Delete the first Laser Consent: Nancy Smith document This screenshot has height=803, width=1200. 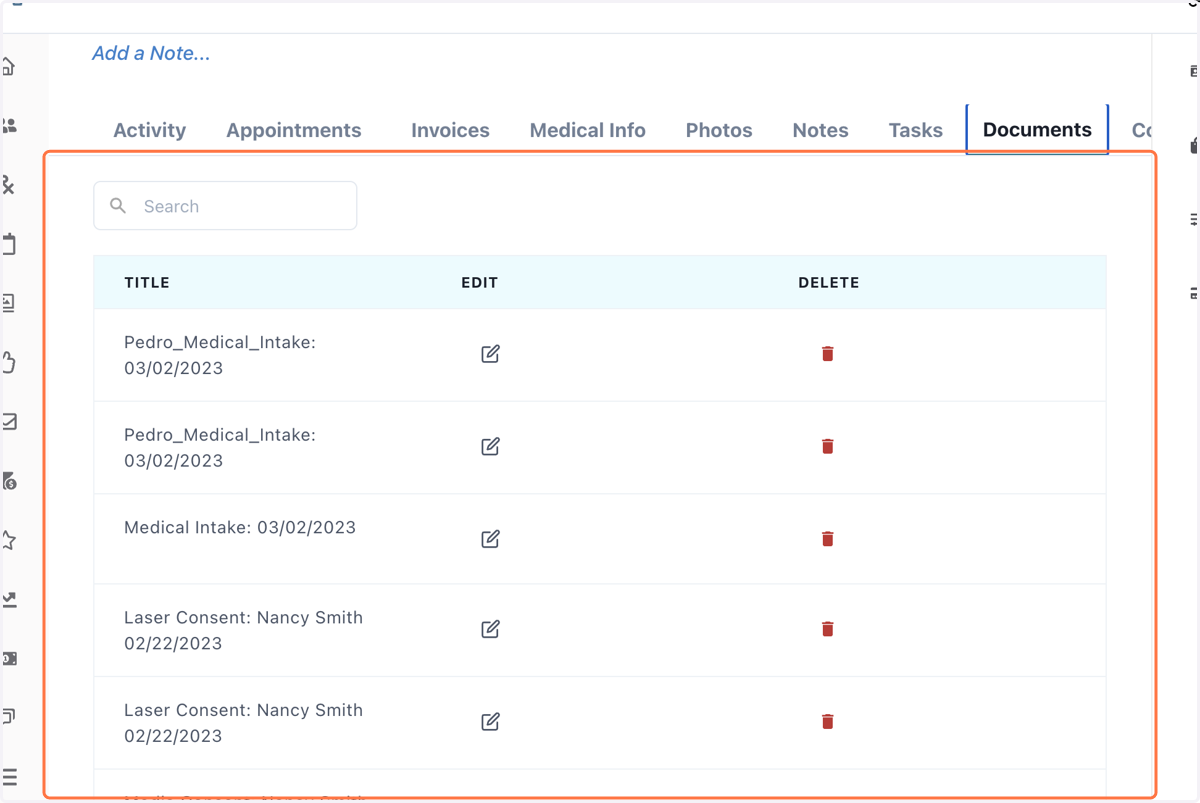tap(827, 629)
